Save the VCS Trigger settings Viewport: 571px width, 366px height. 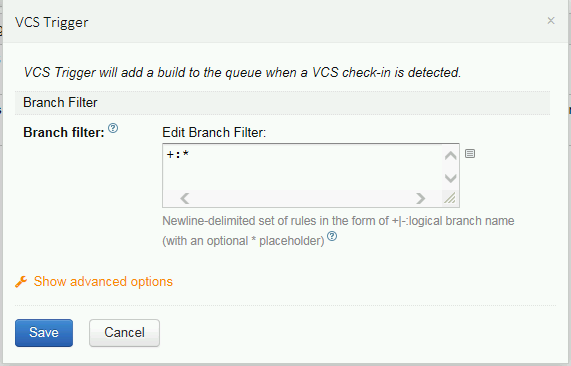click(44, 333)
